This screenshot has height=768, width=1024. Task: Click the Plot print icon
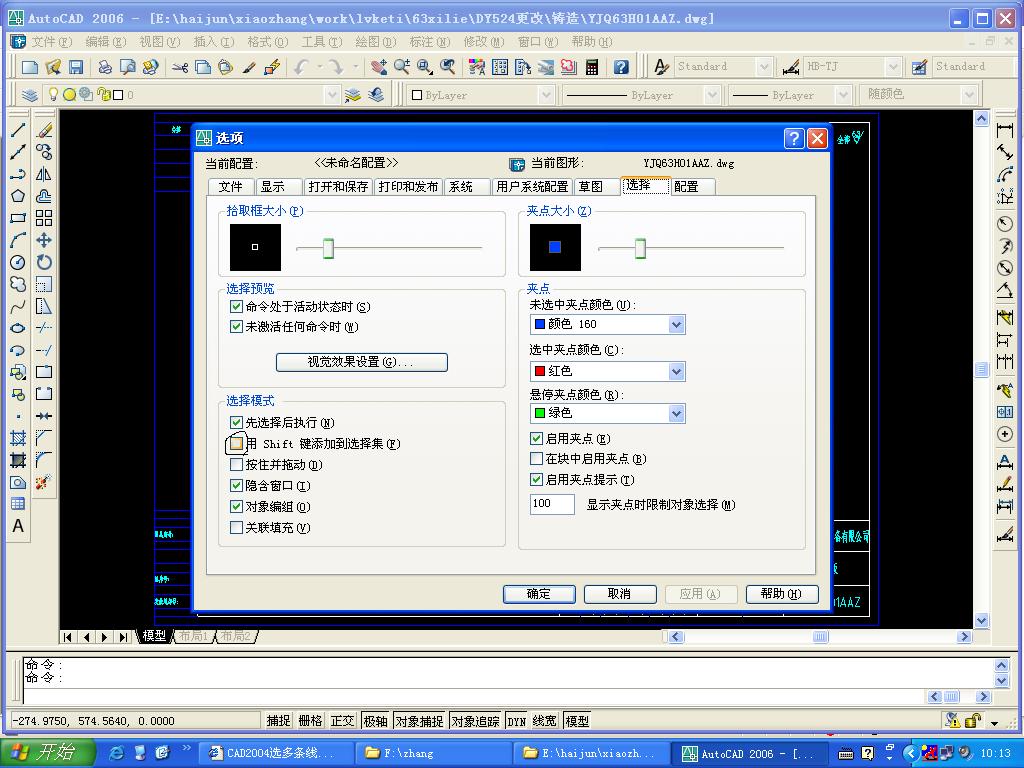pyautogui.click(x=104, y=67)
